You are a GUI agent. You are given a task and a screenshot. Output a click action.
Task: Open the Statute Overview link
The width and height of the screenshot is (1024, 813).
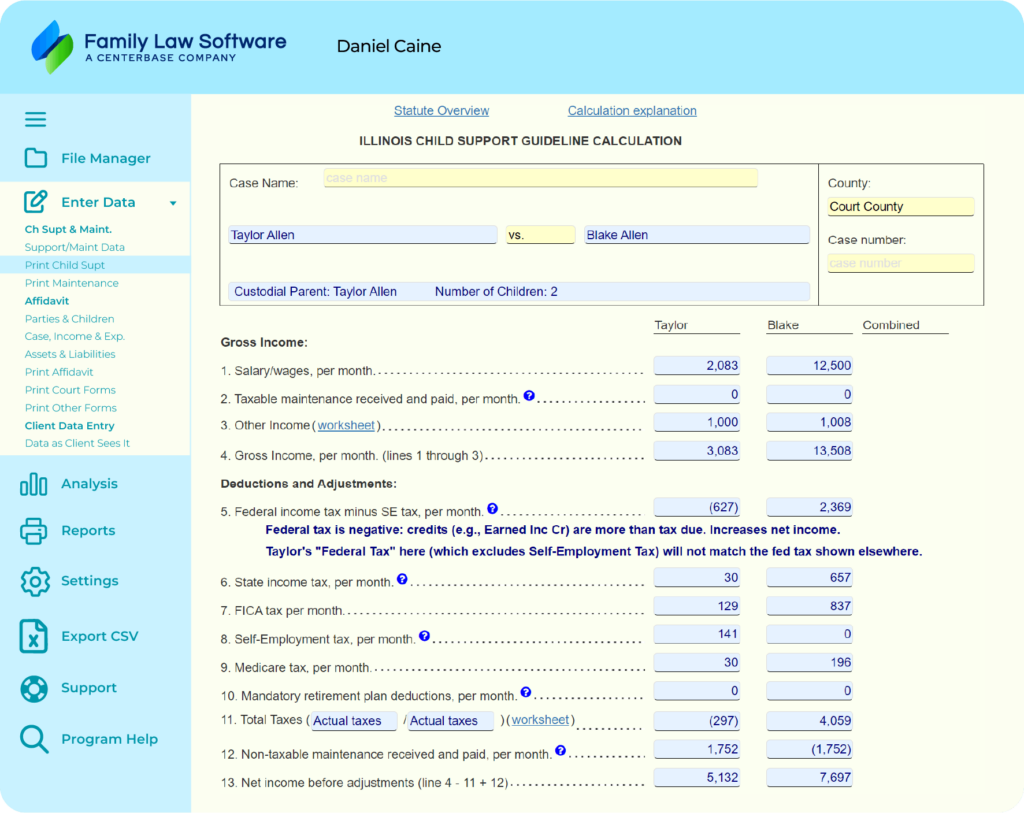441,111
